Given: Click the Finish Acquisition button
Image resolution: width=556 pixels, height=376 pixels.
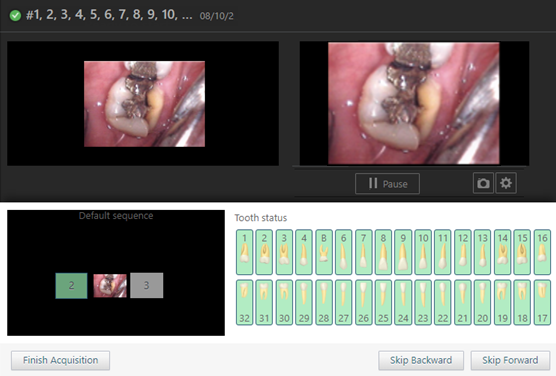Looking at the screenshot, I should 60,360.
